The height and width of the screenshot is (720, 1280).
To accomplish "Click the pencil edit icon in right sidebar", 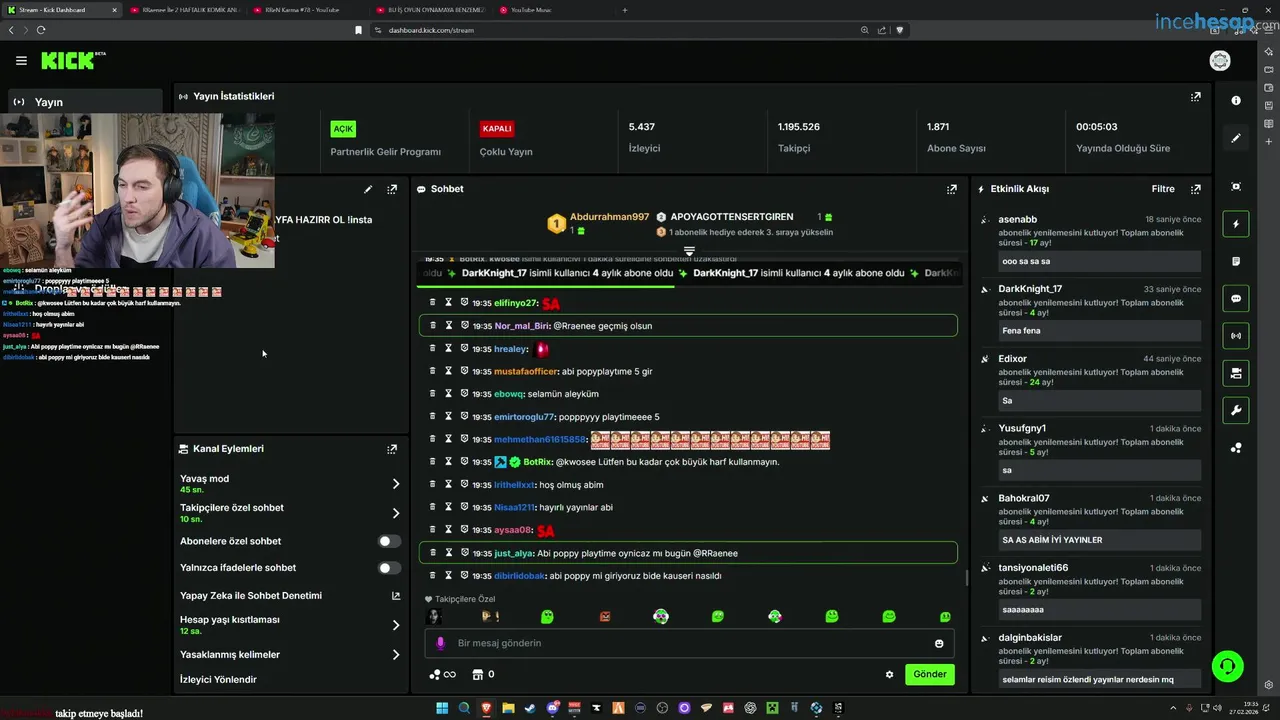I will pyautogui.click(x=1236, y=138).
